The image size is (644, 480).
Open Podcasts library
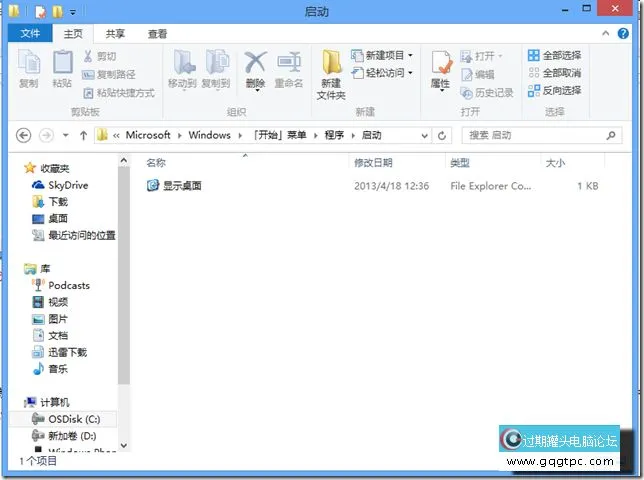(x=61, y=285)
